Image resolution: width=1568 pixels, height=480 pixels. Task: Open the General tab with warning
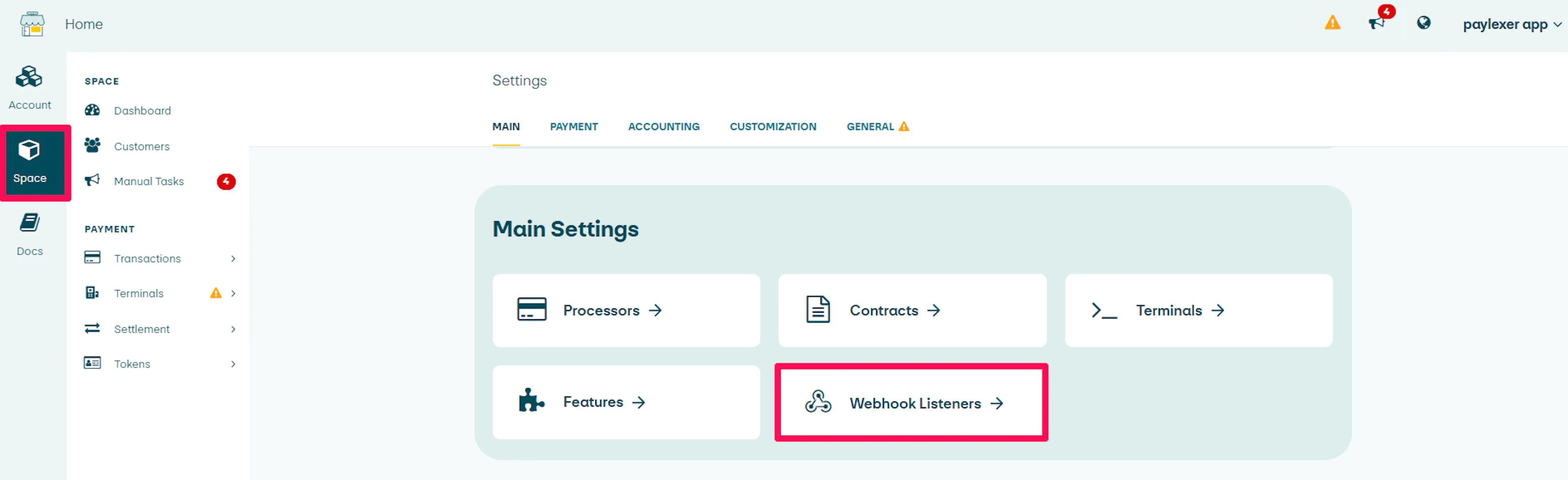coord(877,127)
